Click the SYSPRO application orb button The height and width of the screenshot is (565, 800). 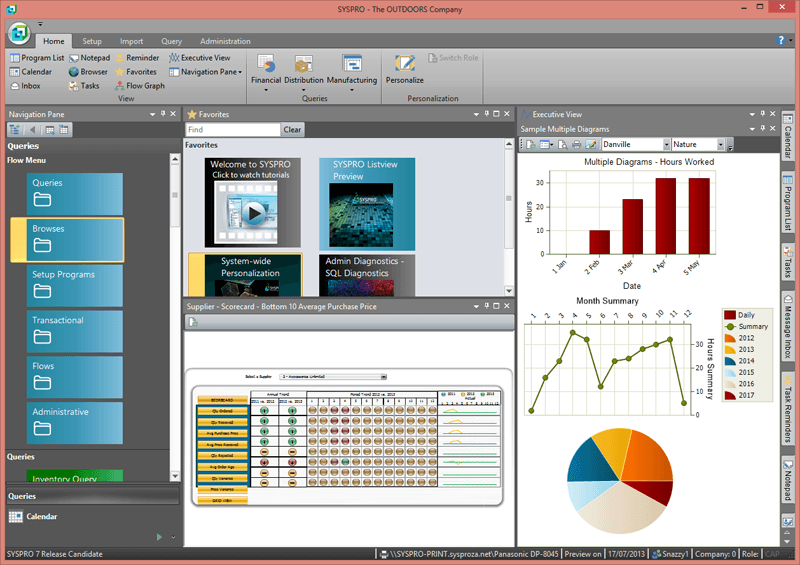(17, 31)
